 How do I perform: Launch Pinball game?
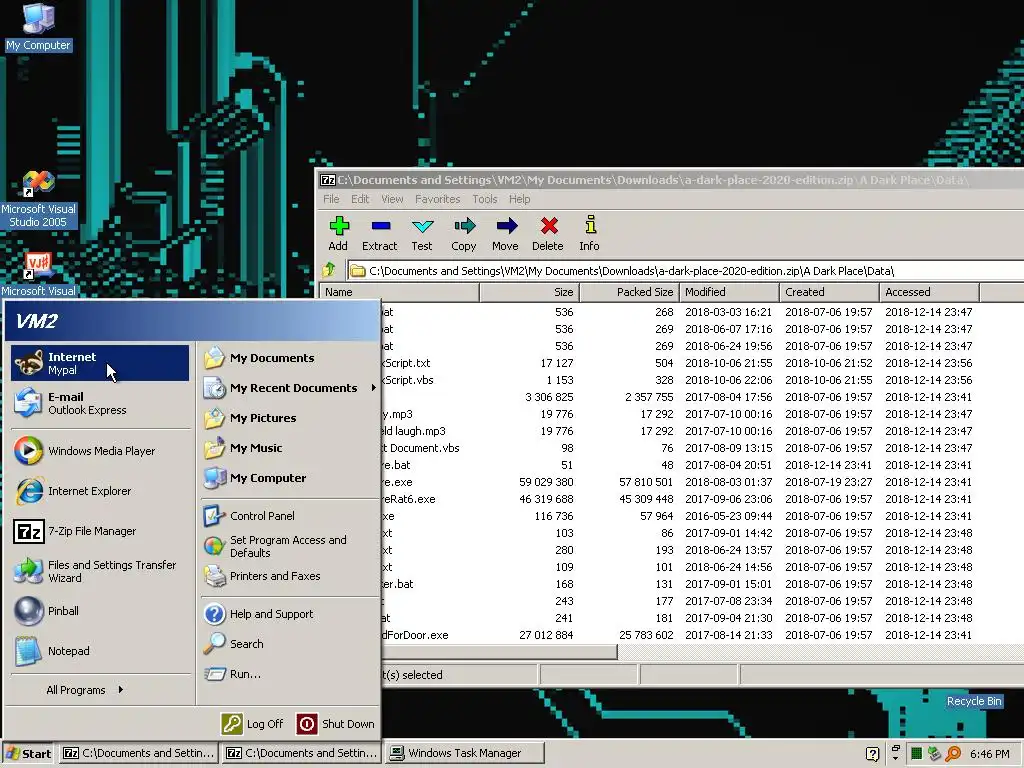(100, 611)
